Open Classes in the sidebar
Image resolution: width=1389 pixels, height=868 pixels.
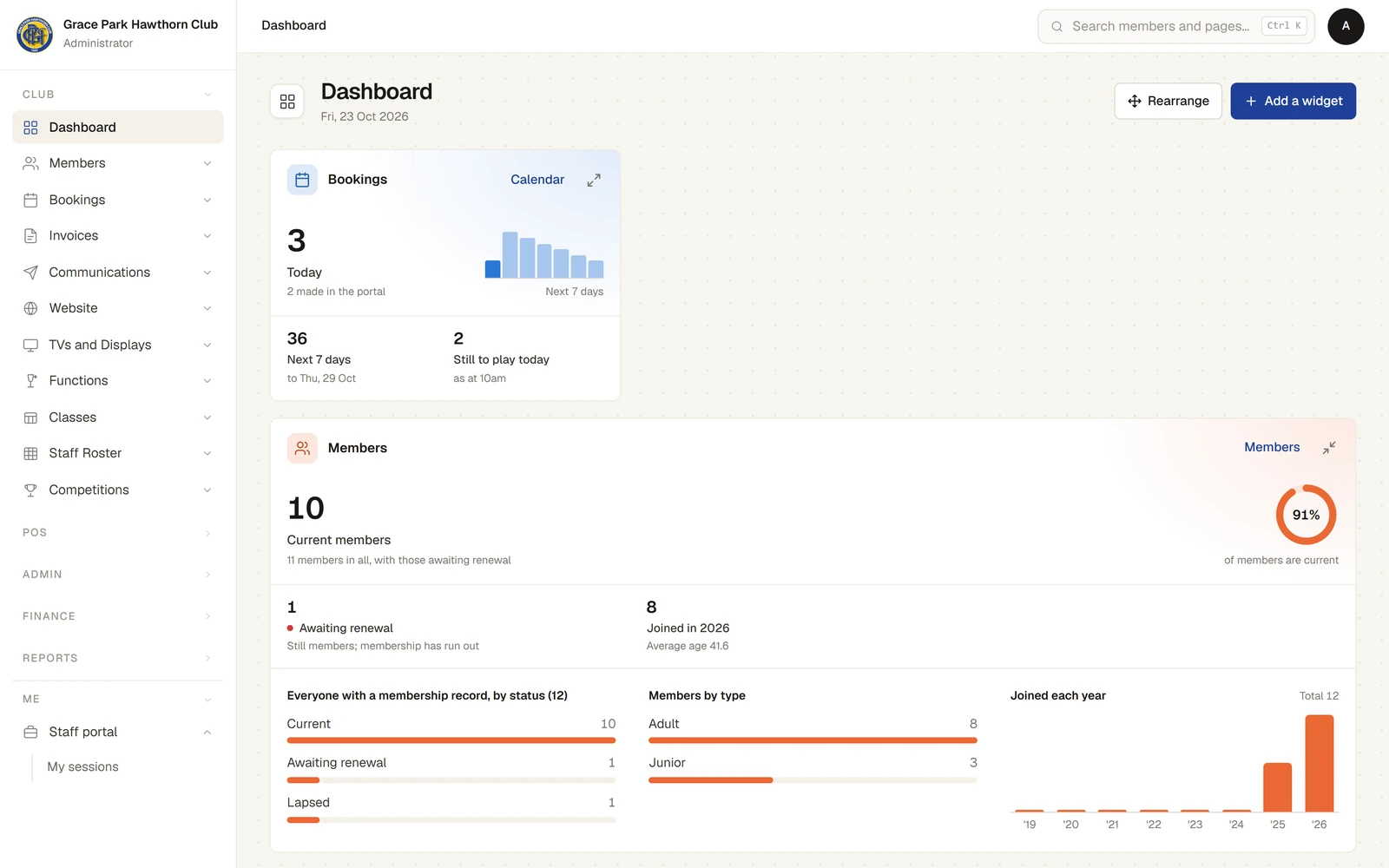[118, 418]
